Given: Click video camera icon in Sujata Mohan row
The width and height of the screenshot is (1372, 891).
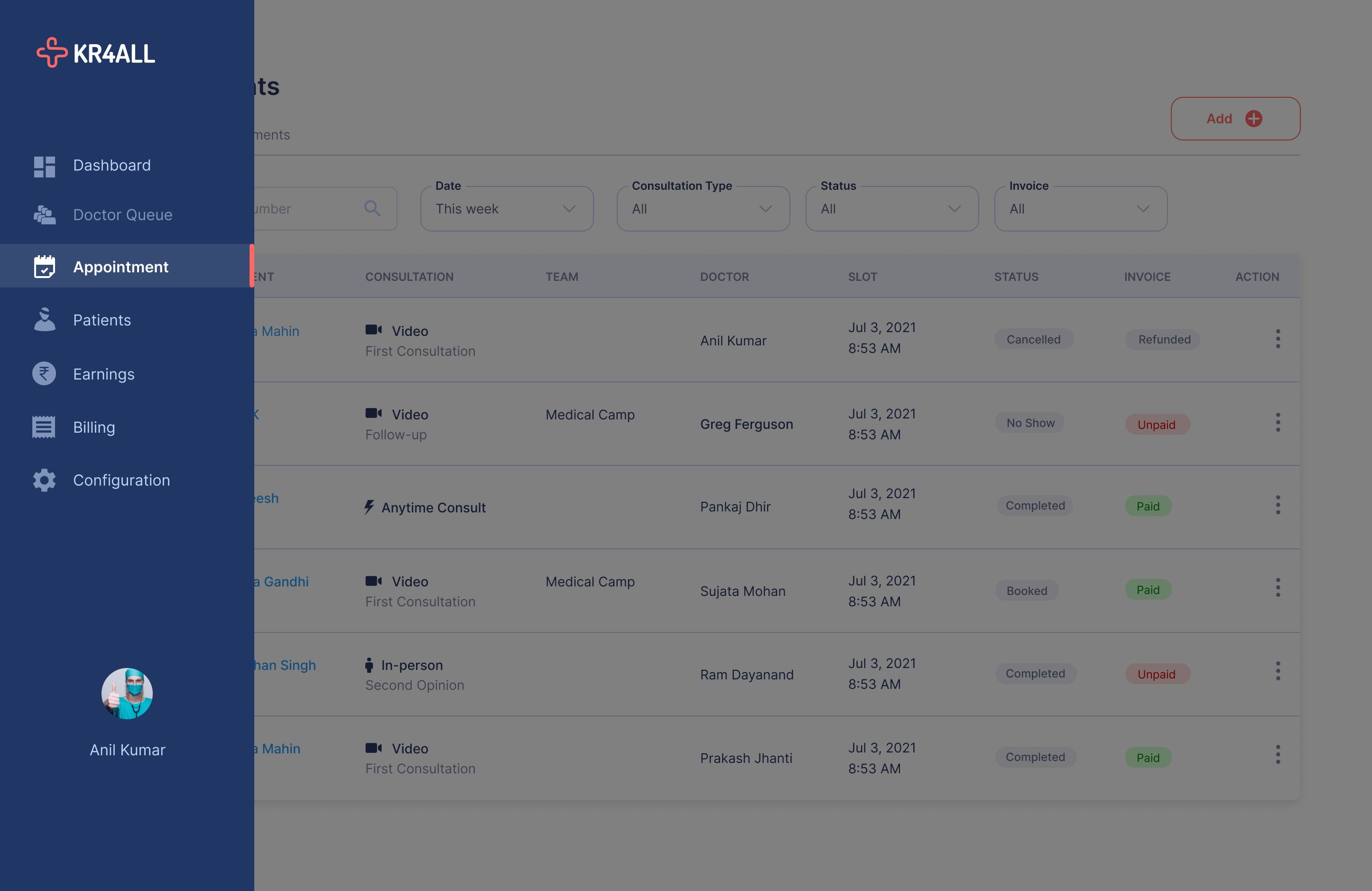Looking at the screenshot, I should (x=373, y=580).
